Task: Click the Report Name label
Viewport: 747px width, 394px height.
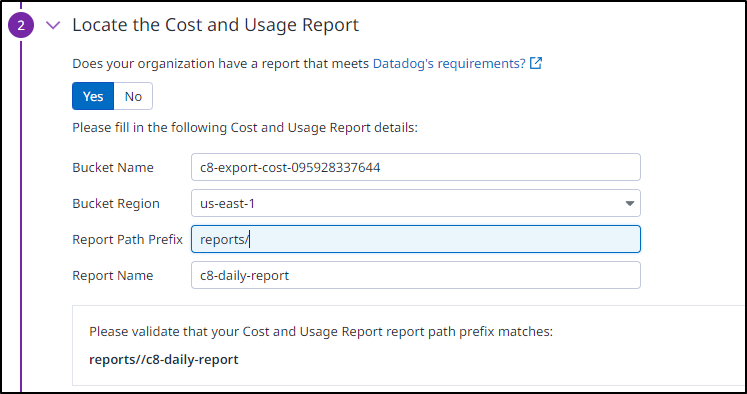Action: point(112,275)
